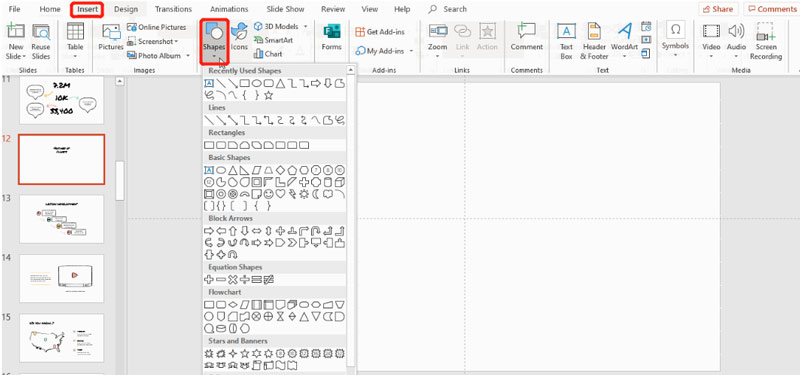Expand the New Slide dropdown
Image resolution: width=800 pixels, height=375 pixels.
(15, 52)
